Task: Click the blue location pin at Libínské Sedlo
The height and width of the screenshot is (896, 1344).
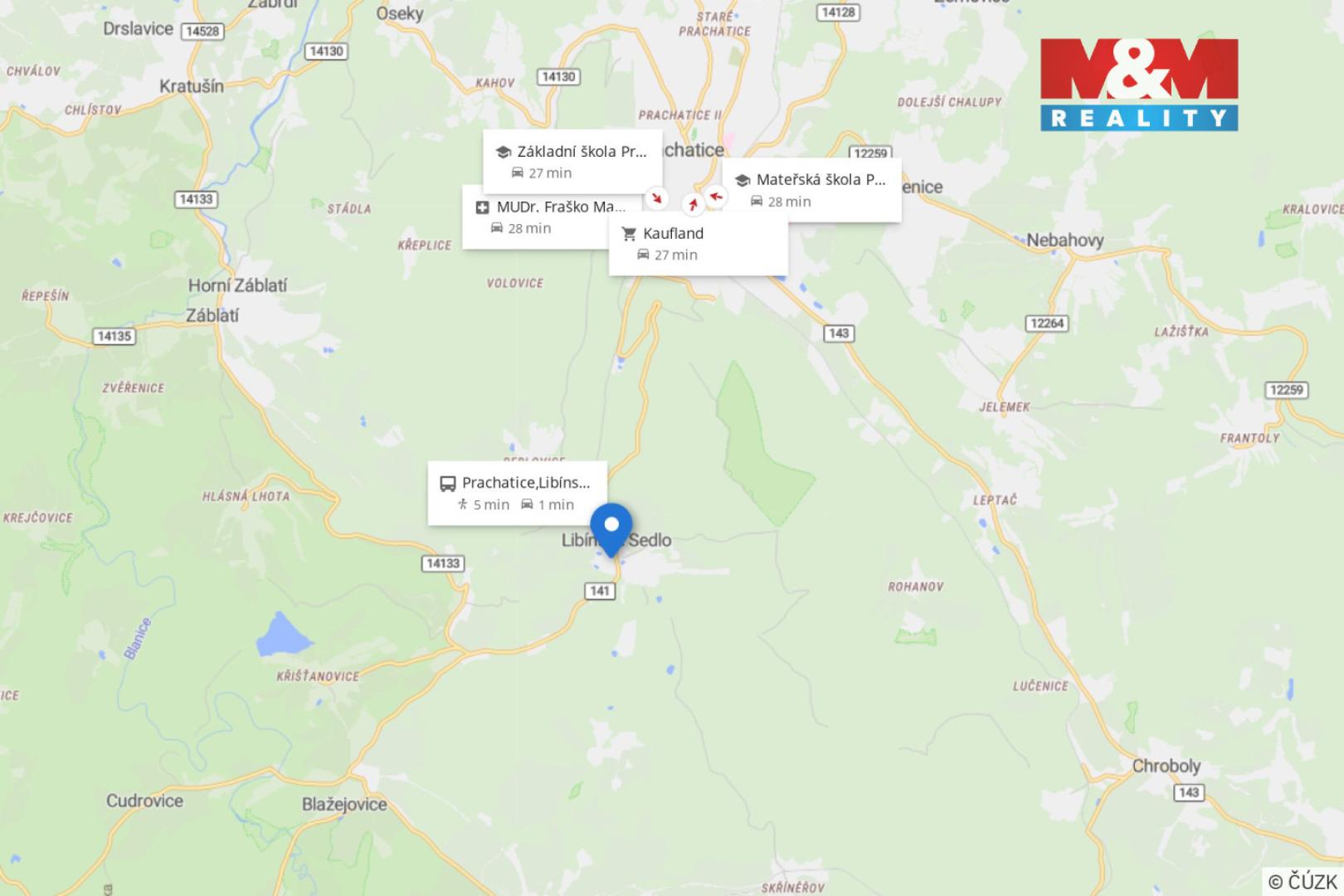Action: pos(611,530)
